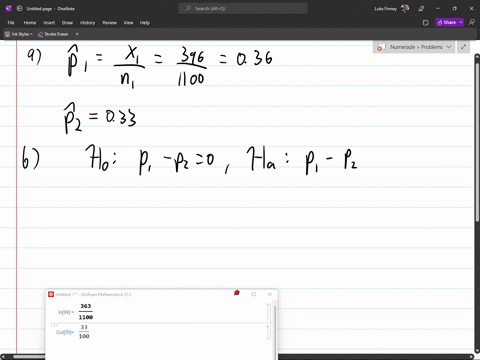The image size is (480, 360).
Task: Select the Out[99] cell bracket
Action: [268, 332]
